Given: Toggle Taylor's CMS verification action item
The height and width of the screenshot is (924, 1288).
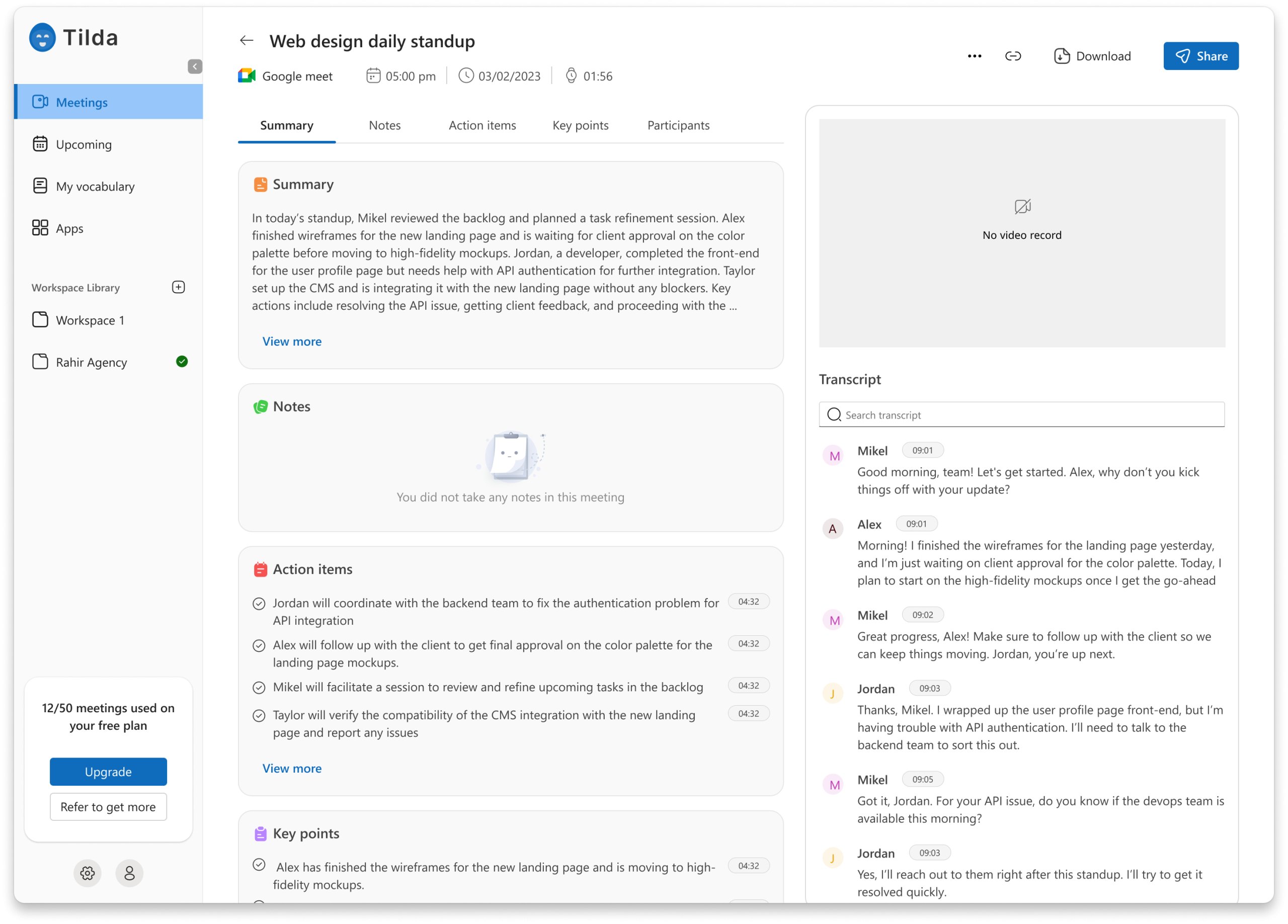Looking at the screenshot, I should [259, 716].
